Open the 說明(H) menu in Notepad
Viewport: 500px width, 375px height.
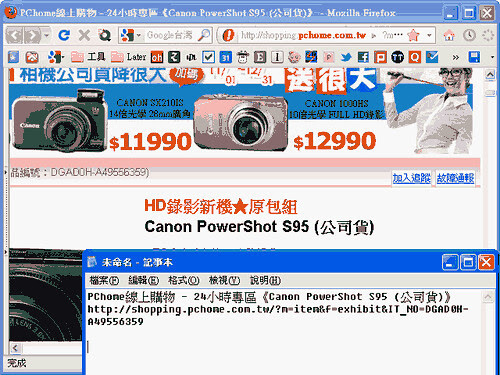click(x=265, y=280)
